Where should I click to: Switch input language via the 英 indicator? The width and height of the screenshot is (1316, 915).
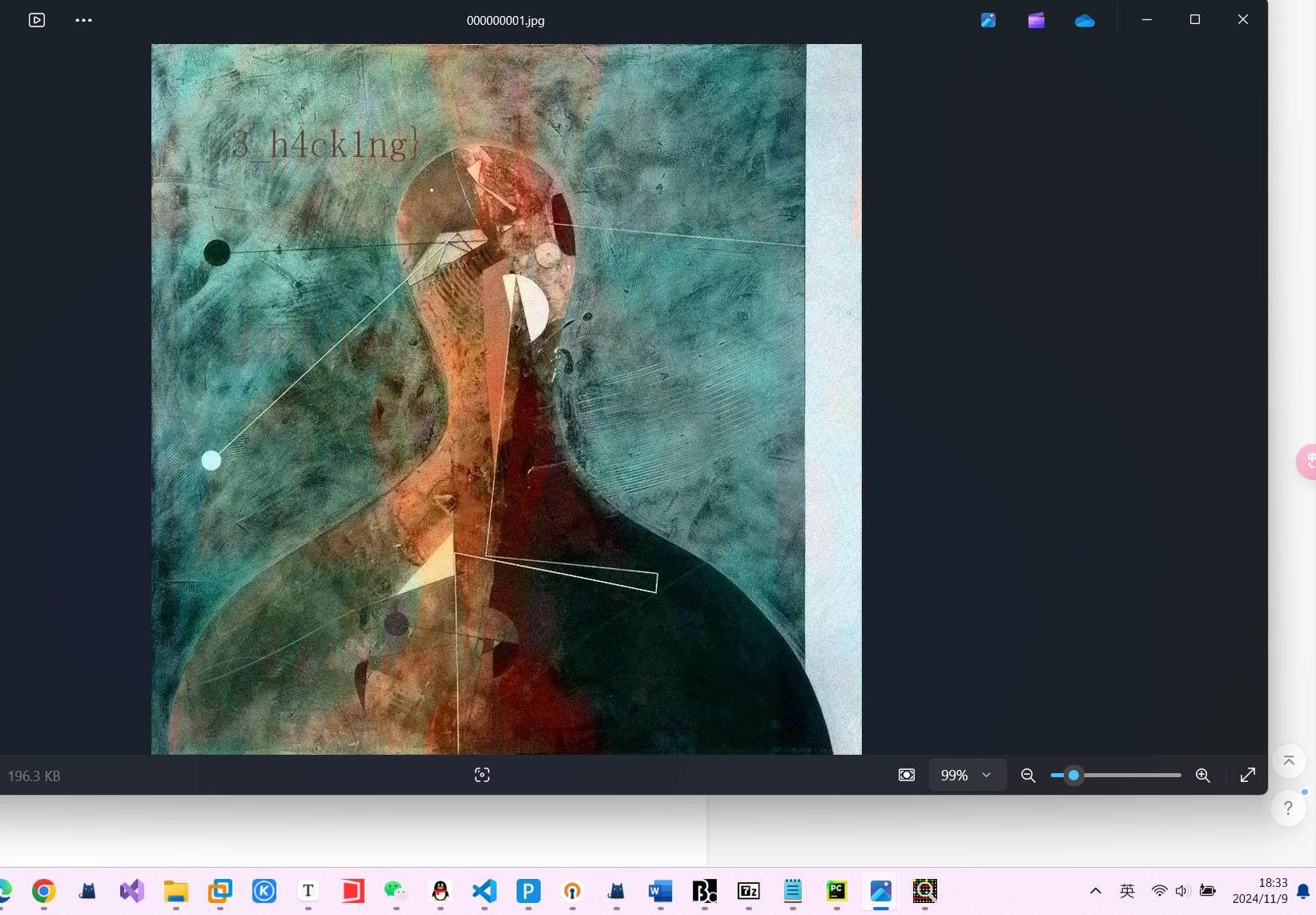coord(1127,891)
